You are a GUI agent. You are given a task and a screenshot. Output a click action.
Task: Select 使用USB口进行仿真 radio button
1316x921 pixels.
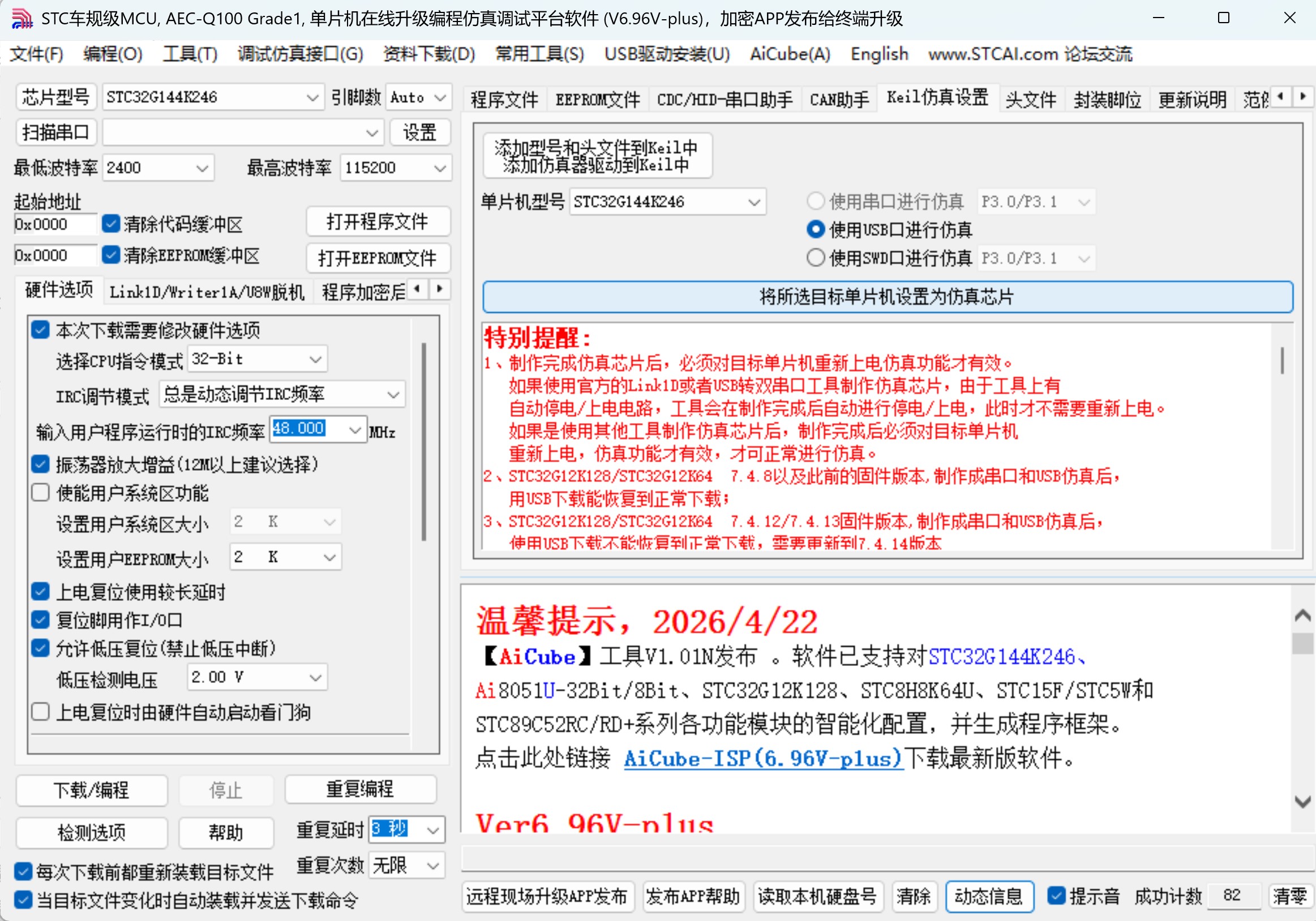pyautogui.click(x=816, y=230)
